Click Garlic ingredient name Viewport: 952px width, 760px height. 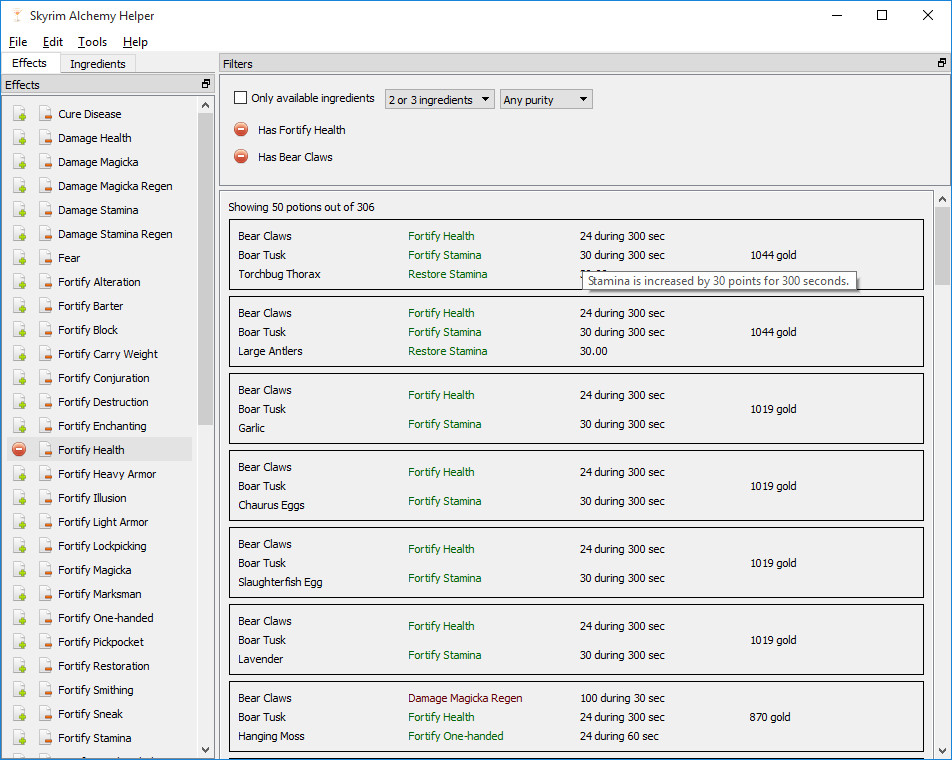tap(251, 428)
